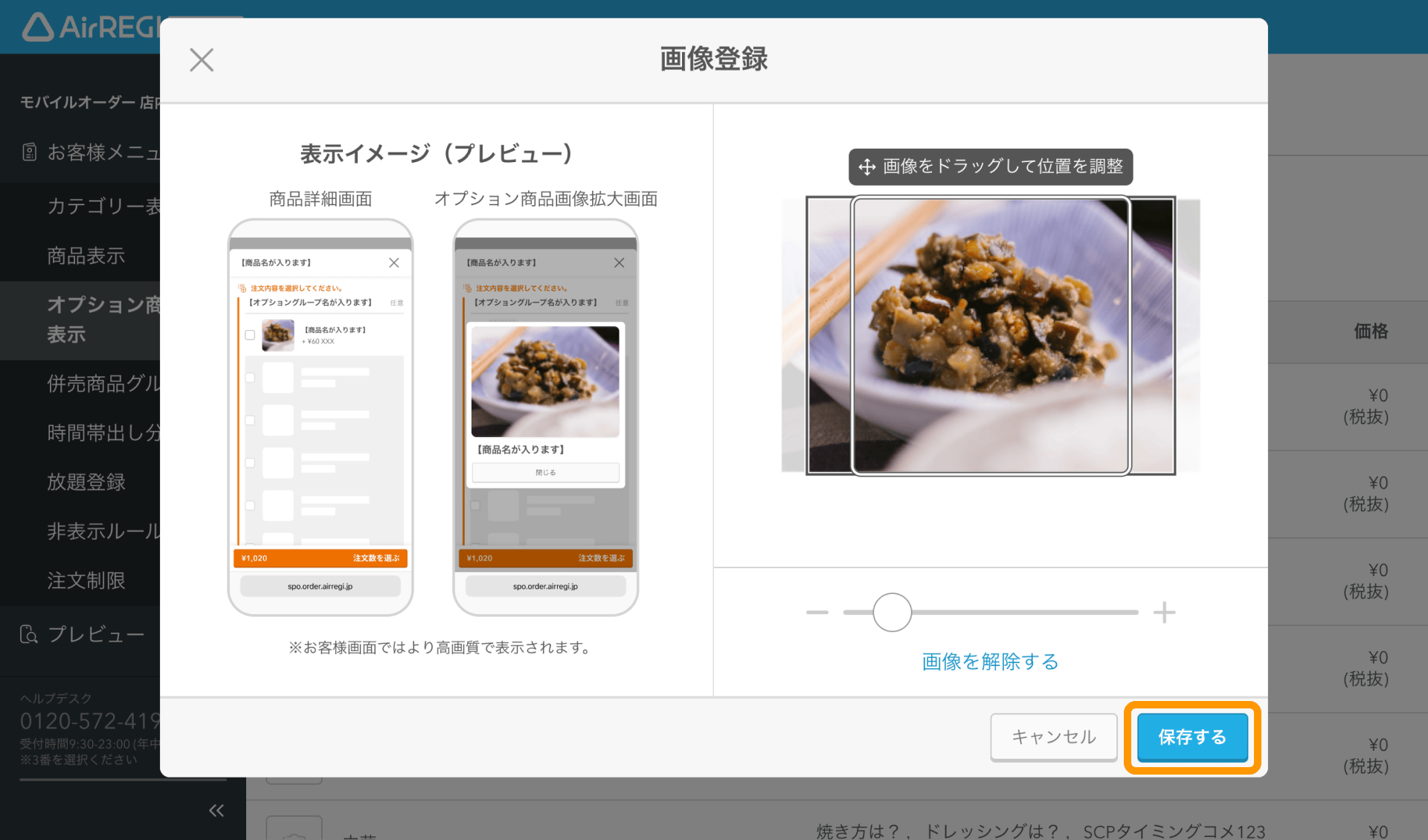Click the minus zoom-out icon
Screen dimensions: 1428x840
click(x=817, y=613)
